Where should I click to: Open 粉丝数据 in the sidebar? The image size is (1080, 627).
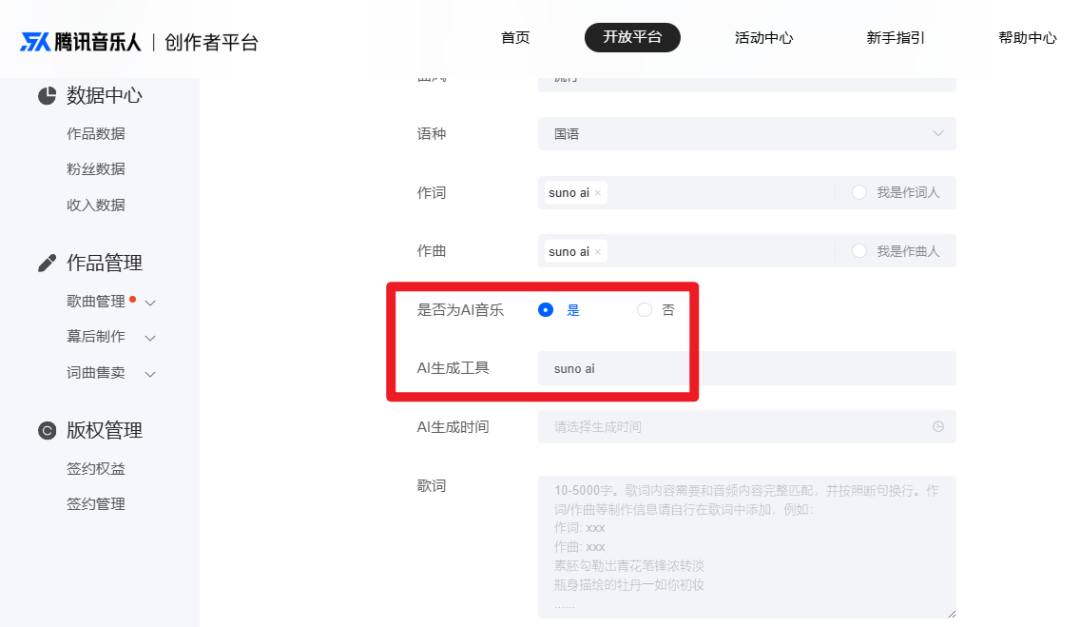tap(96, 169)
